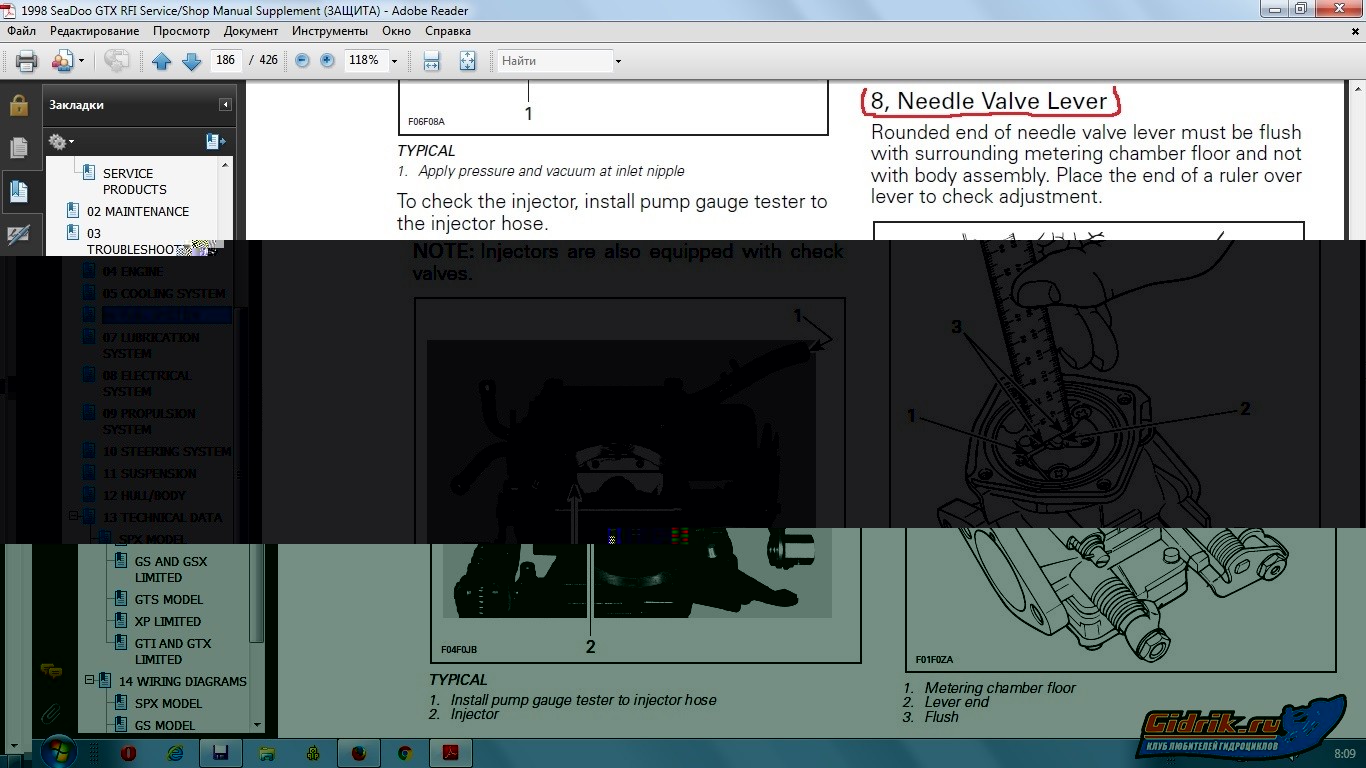
Task: Open the attachments paperclip panel
Action: [51, 714]
